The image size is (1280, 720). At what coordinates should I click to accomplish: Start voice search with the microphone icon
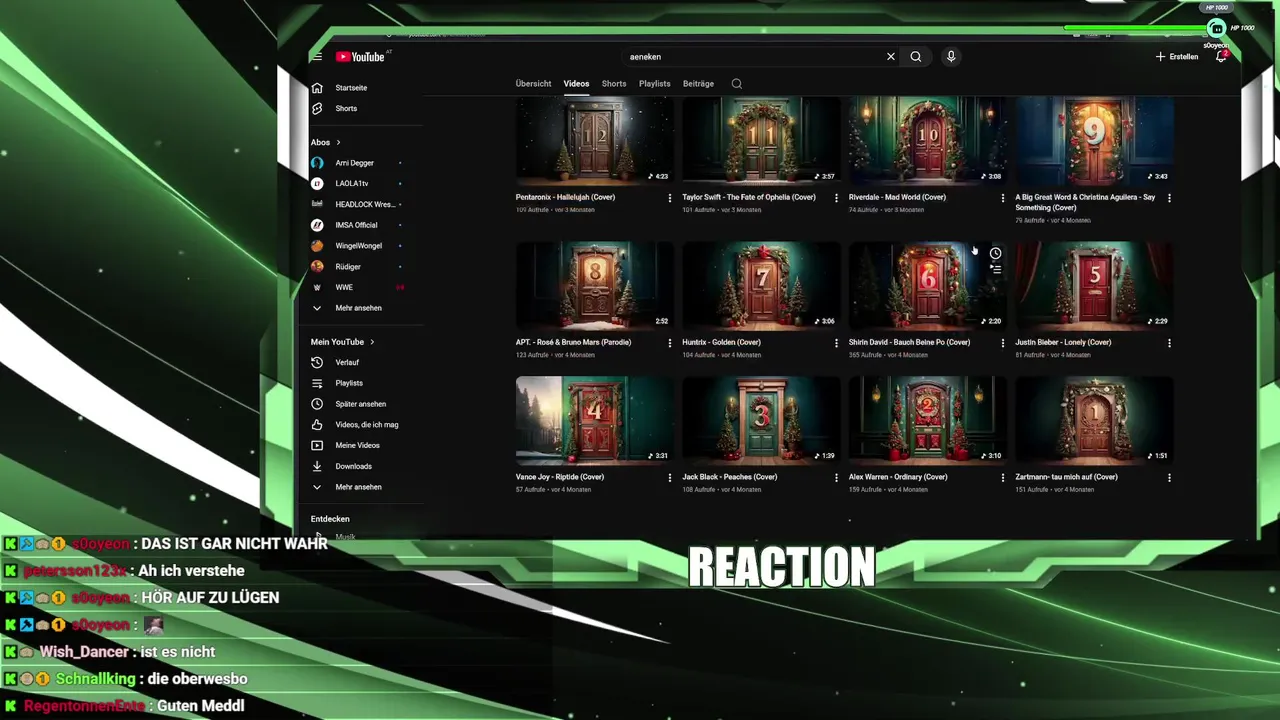tap(951, 57)
